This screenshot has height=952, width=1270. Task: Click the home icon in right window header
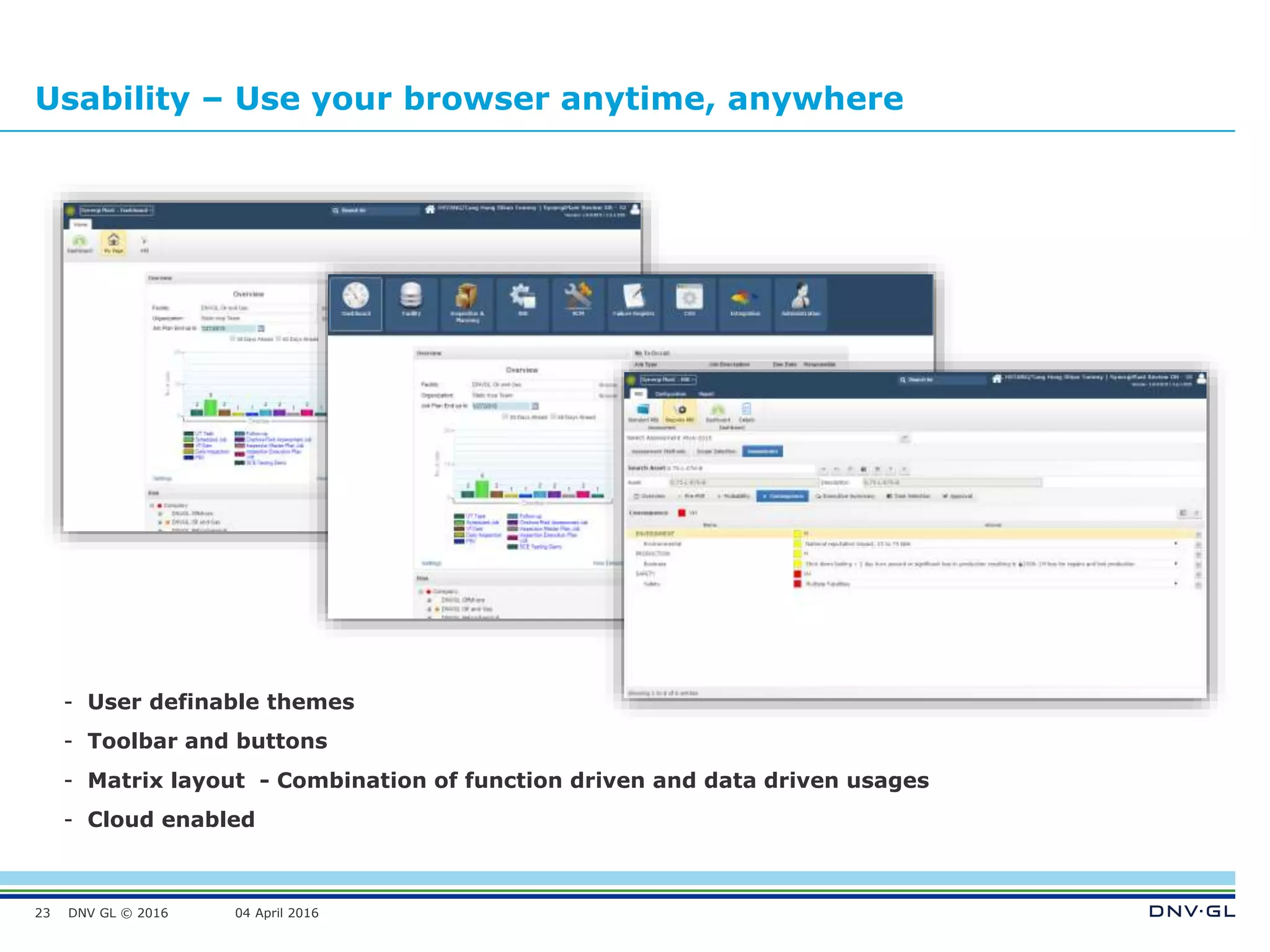point(997,379)
